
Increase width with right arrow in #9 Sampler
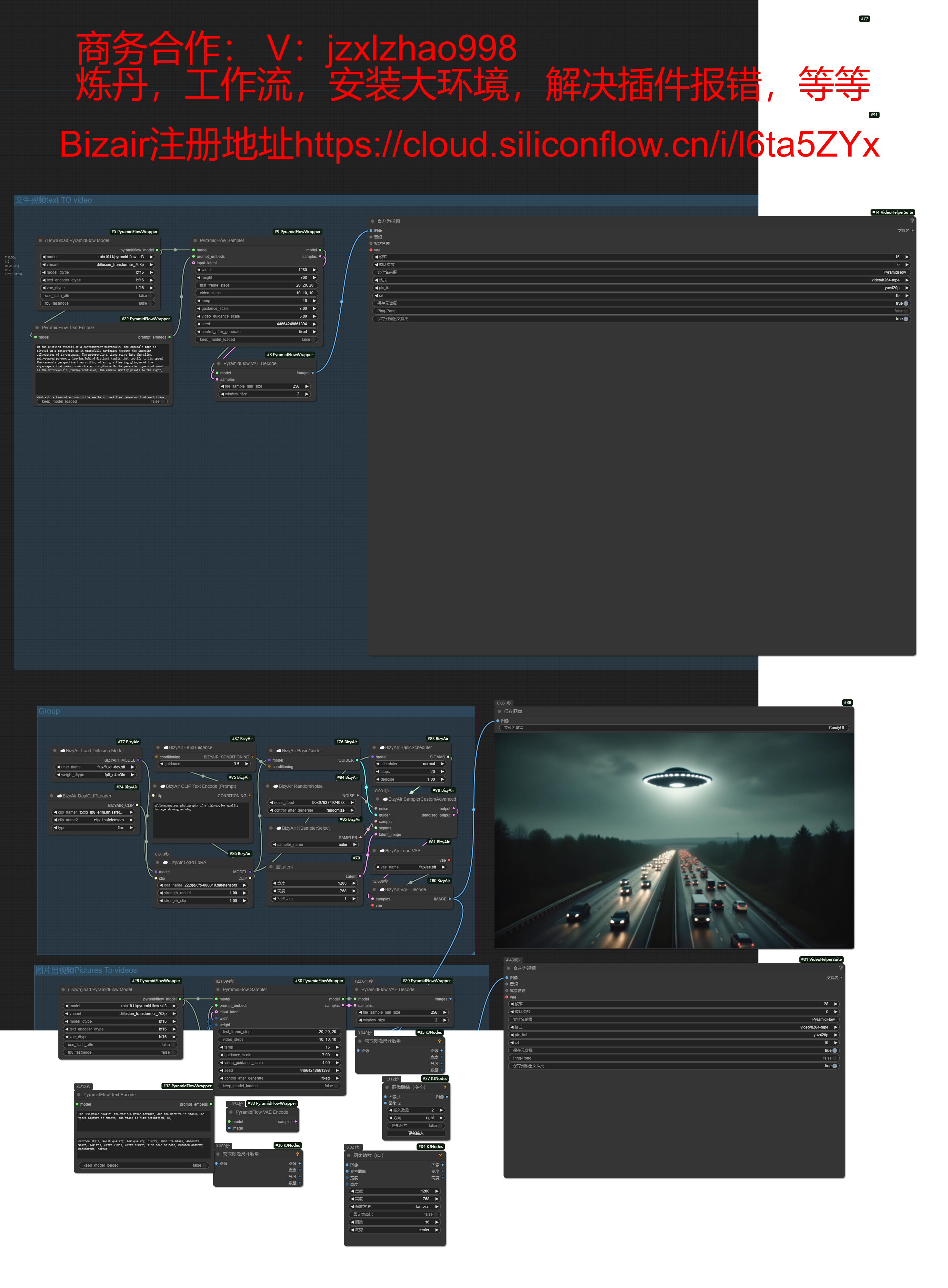pyautogui.click(x=314, y=270)
